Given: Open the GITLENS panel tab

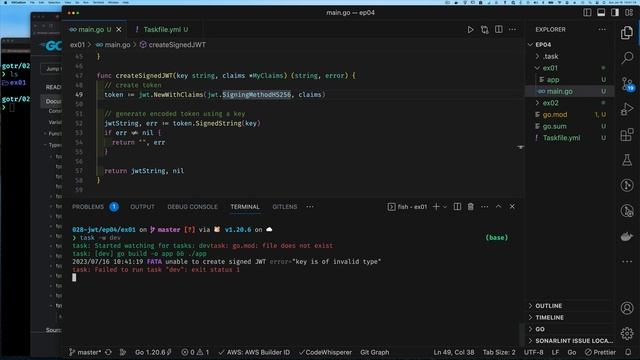Looking at the screenshot, I should [284, 207].
